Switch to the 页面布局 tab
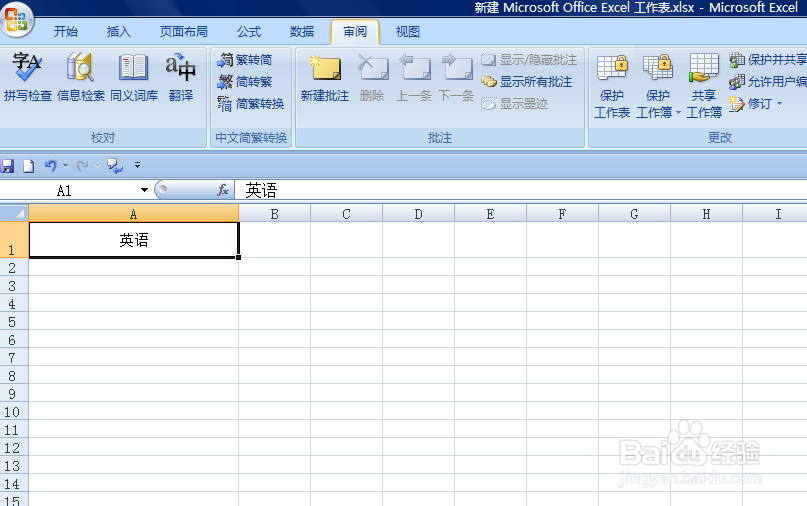This screenshot has height=506, width=807. click(x=184, y=31)
